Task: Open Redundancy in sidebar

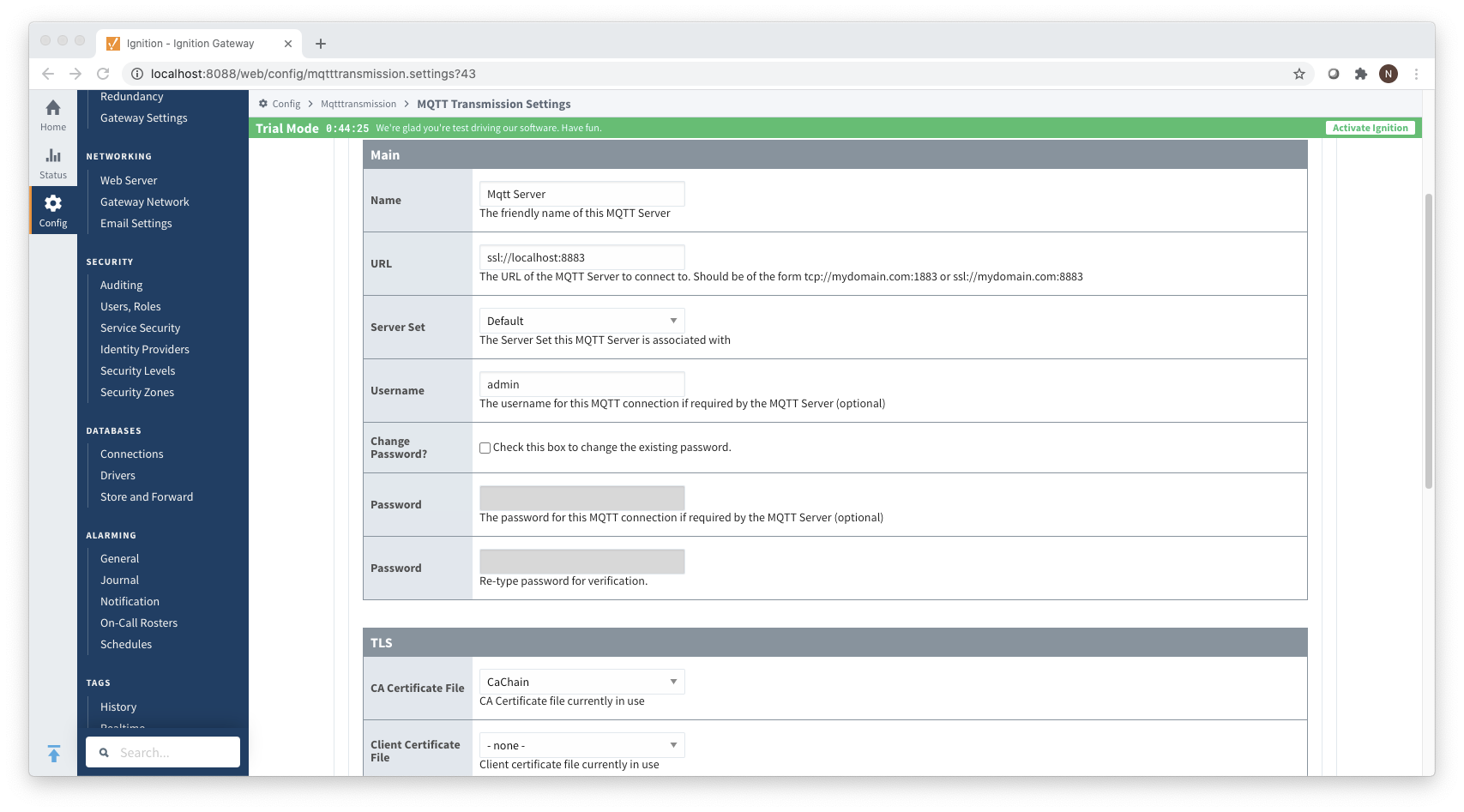Action: [x=131, y=97]
